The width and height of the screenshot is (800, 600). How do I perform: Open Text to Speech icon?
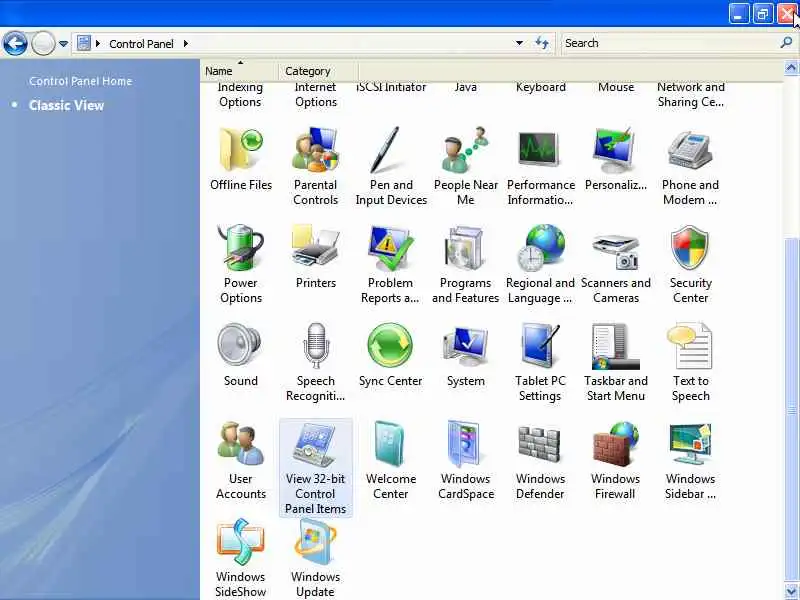(x=689, y=345)
